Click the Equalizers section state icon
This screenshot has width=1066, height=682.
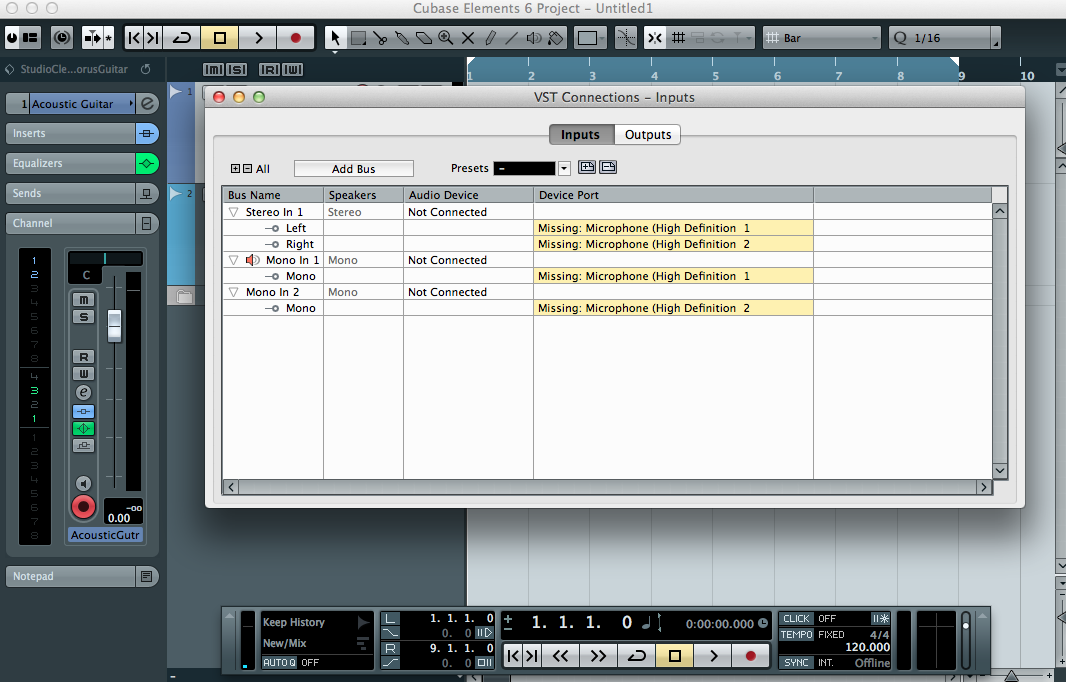tap(147, 164)
